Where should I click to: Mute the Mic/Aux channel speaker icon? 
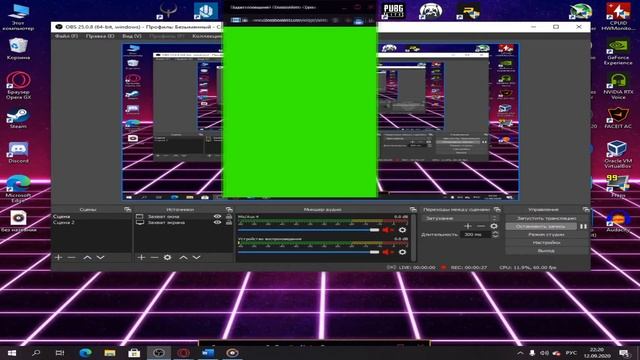[387, 230]
